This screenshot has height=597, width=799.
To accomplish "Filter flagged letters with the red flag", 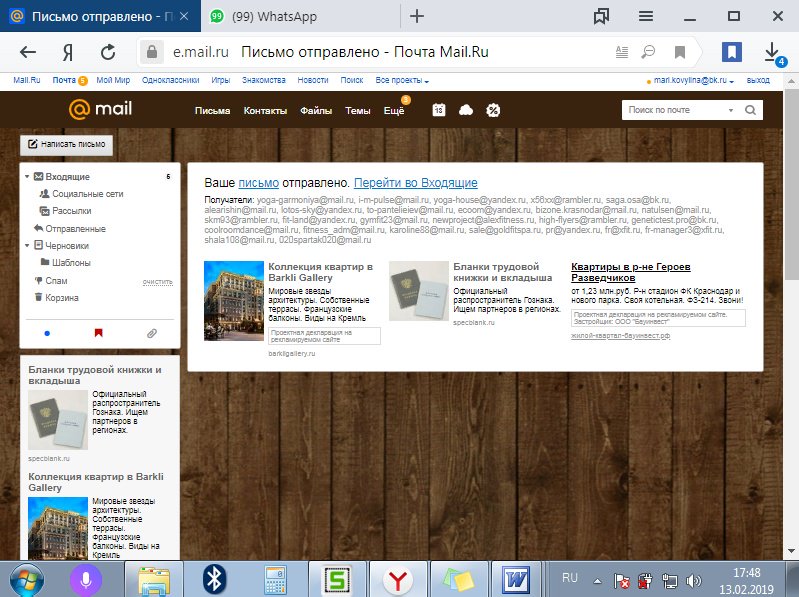I will coord(99,333).
